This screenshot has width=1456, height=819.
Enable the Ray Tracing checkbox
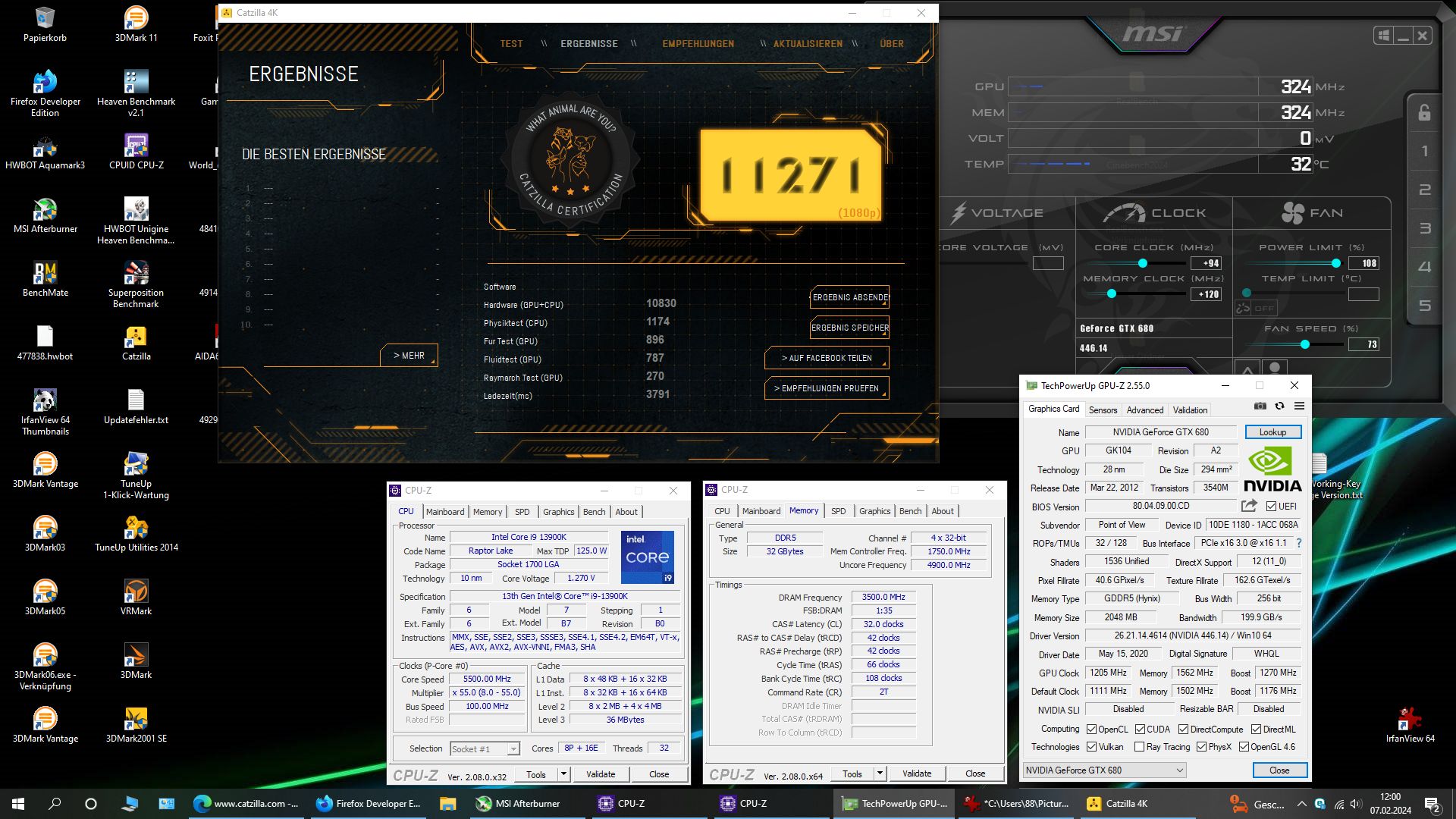pyautogui.click(x=1139, y=747)
